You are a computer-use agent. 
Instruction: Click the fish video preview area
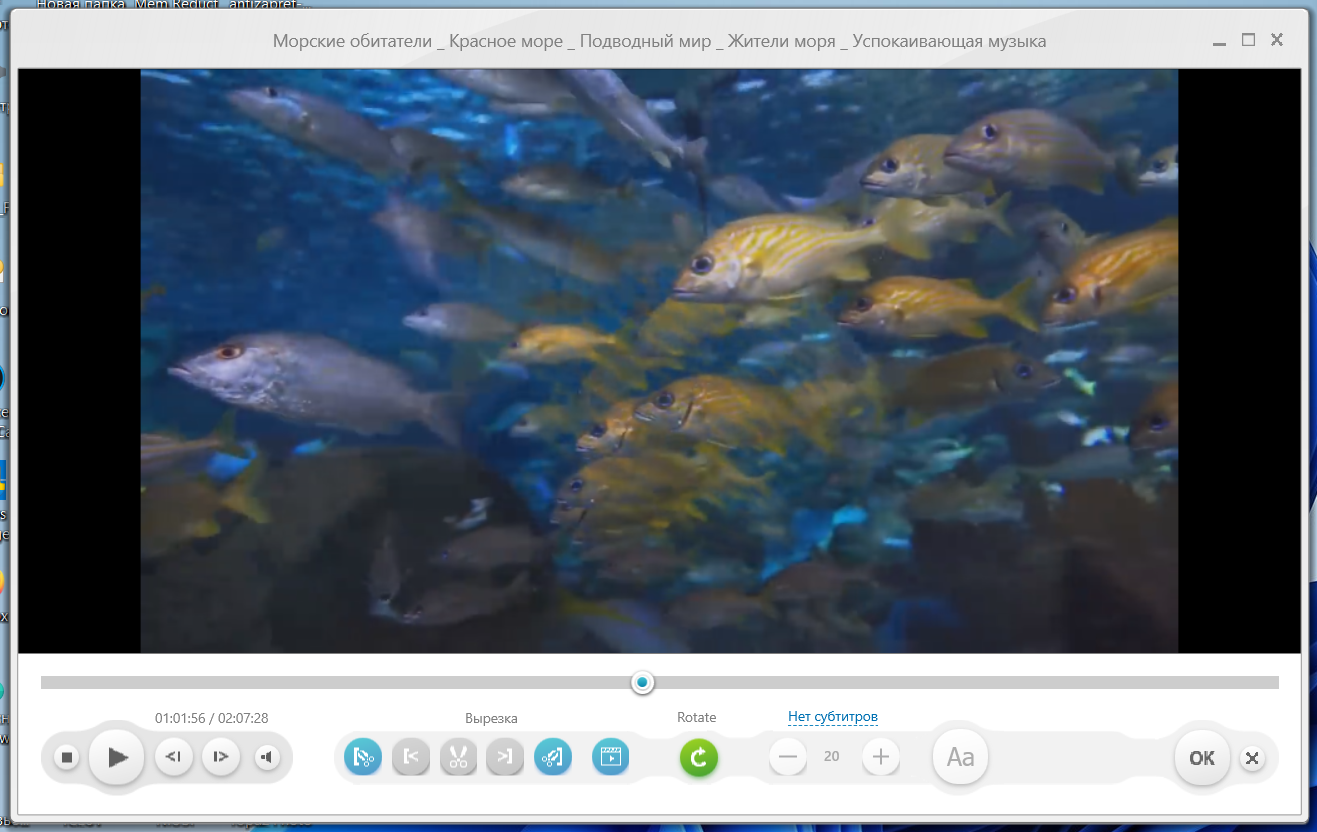pyautogui.click(x=659, y=361)
